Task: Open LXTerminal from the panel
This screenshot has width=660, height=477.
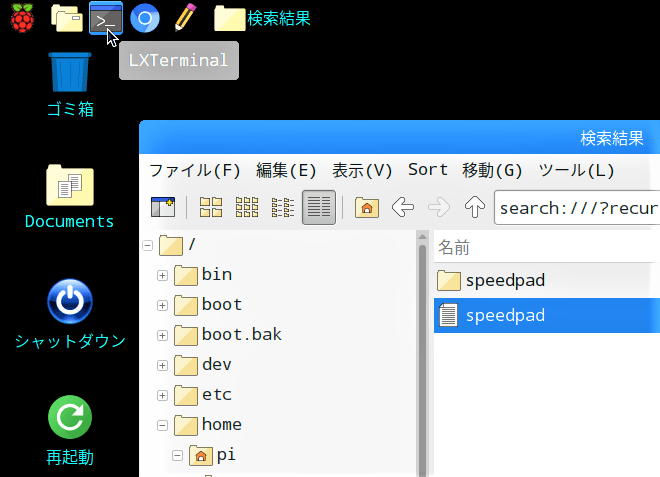Action: 106,18
